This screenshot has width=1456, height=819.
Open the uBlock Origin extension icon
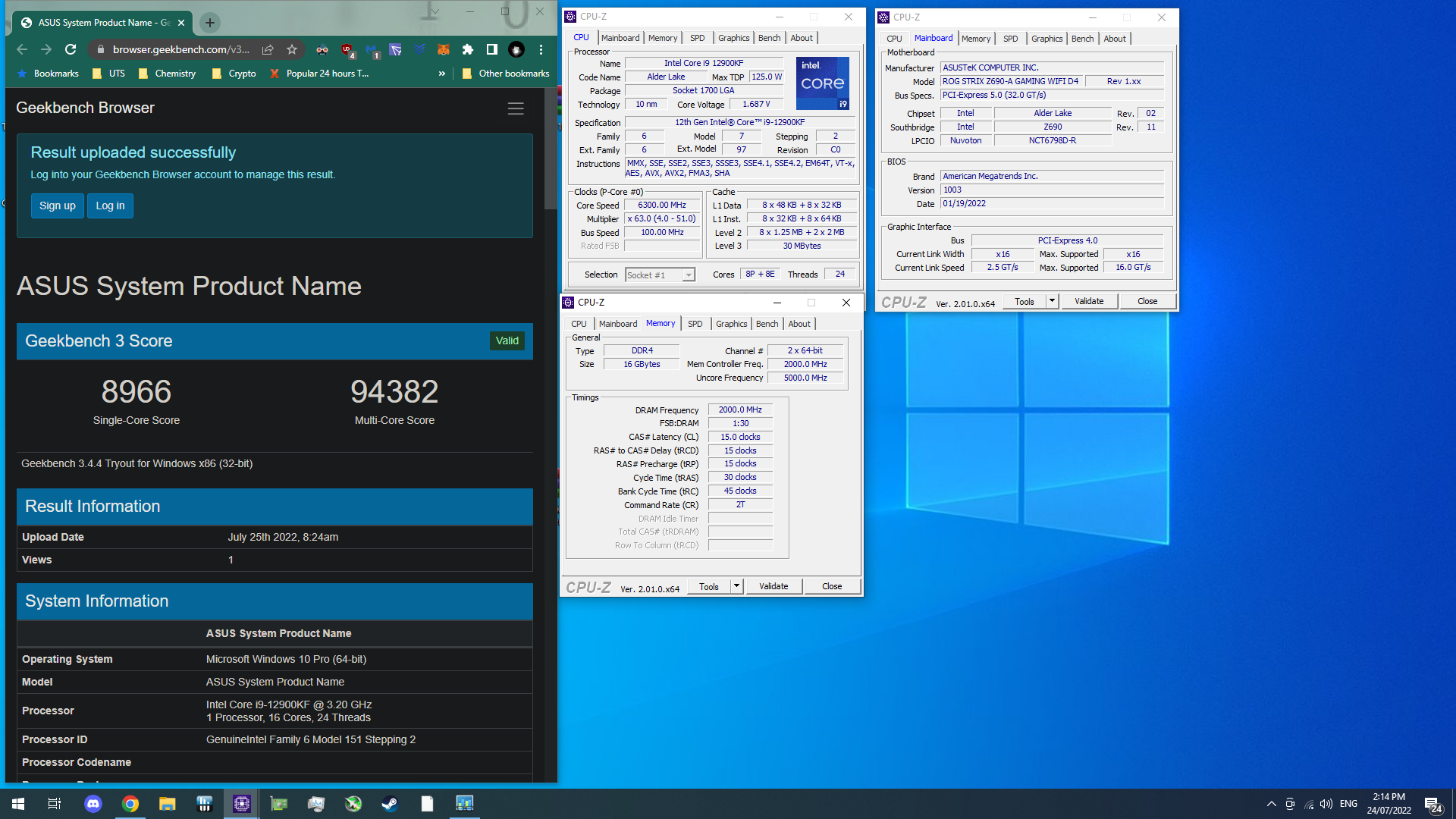coord(347,50)
